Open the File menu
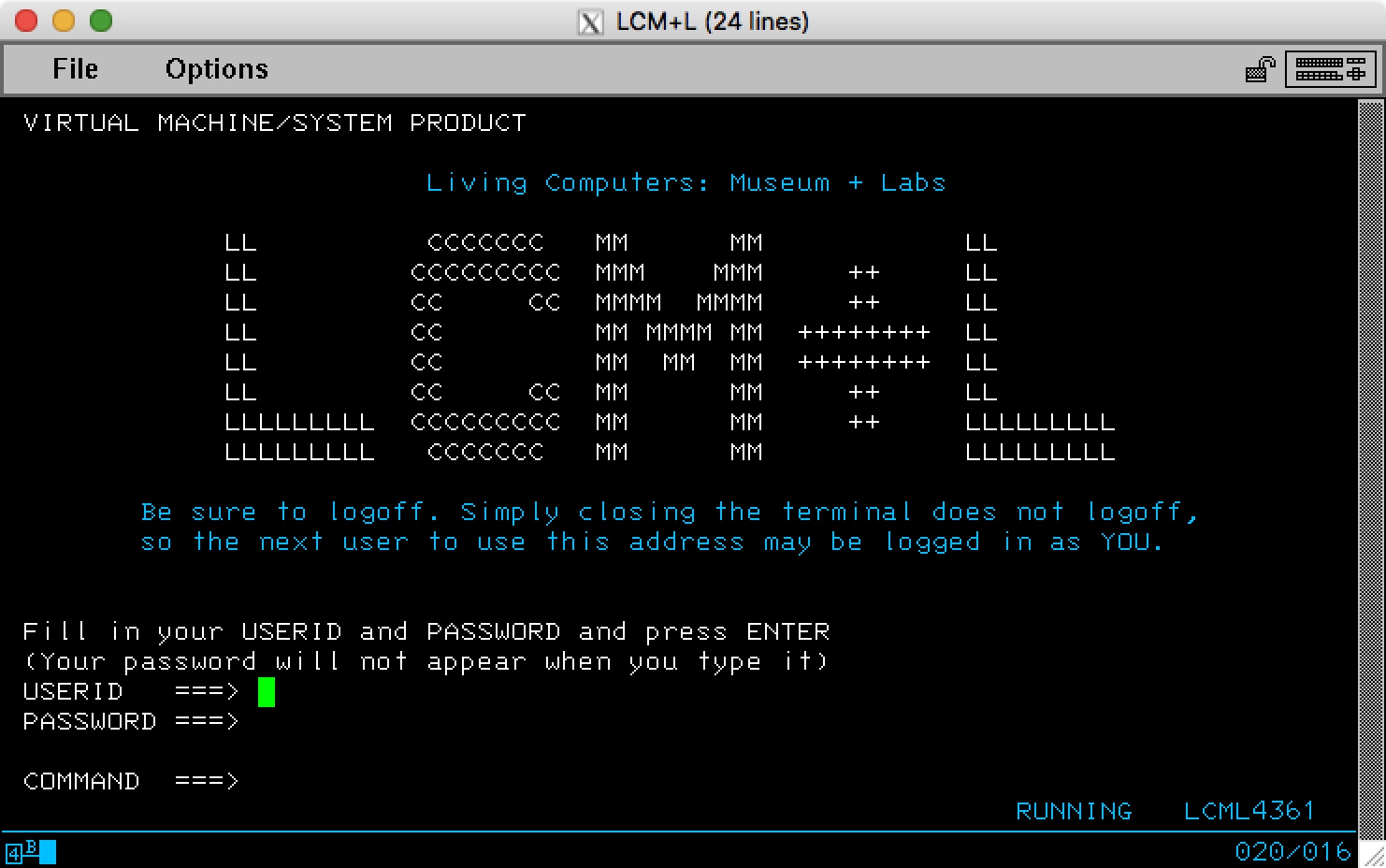This screenshot has width=1386, height=868. (75, 69)
